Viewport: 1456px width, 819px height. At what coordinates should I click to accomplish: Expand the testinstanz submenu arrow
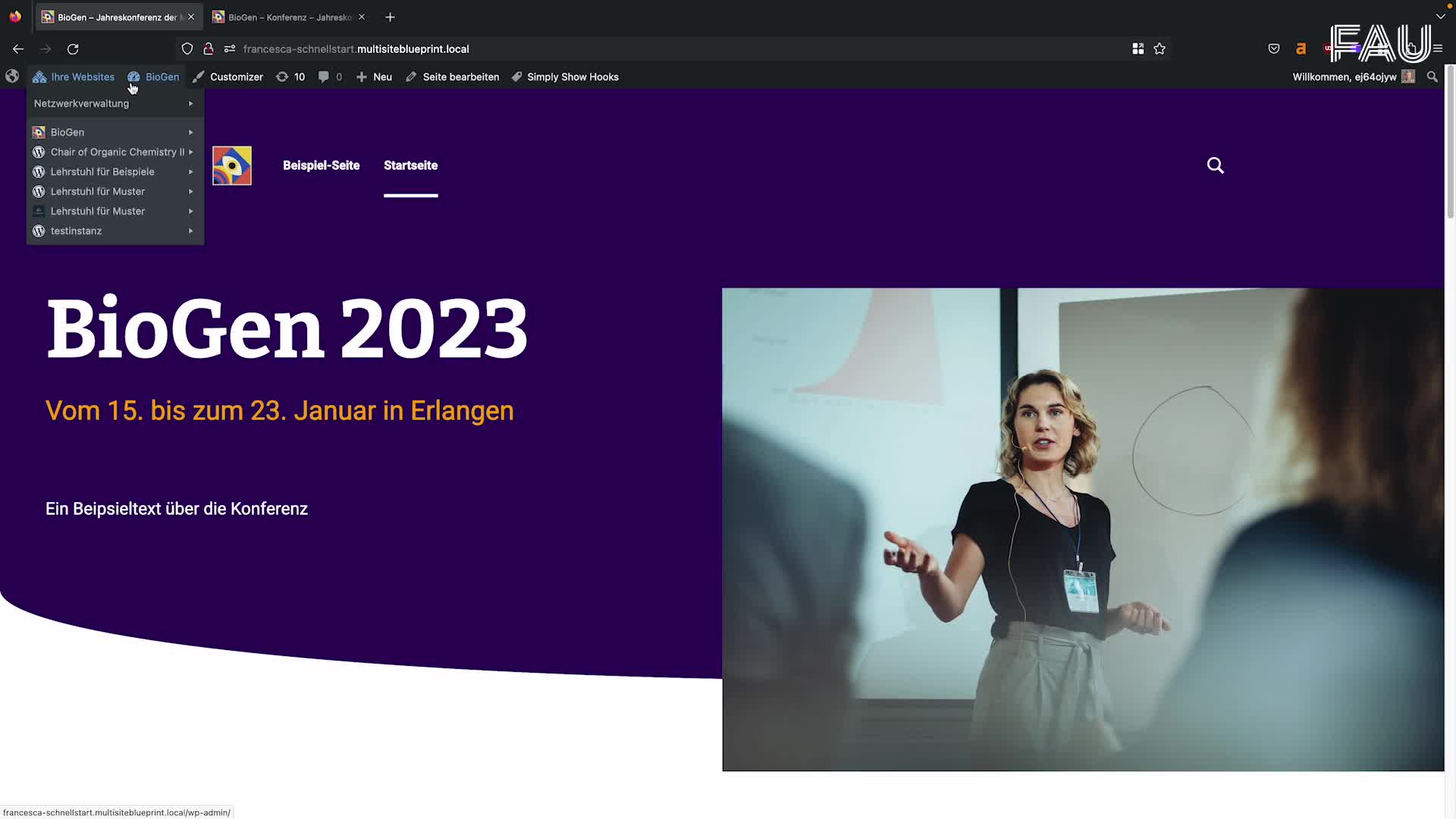point(190,231)
